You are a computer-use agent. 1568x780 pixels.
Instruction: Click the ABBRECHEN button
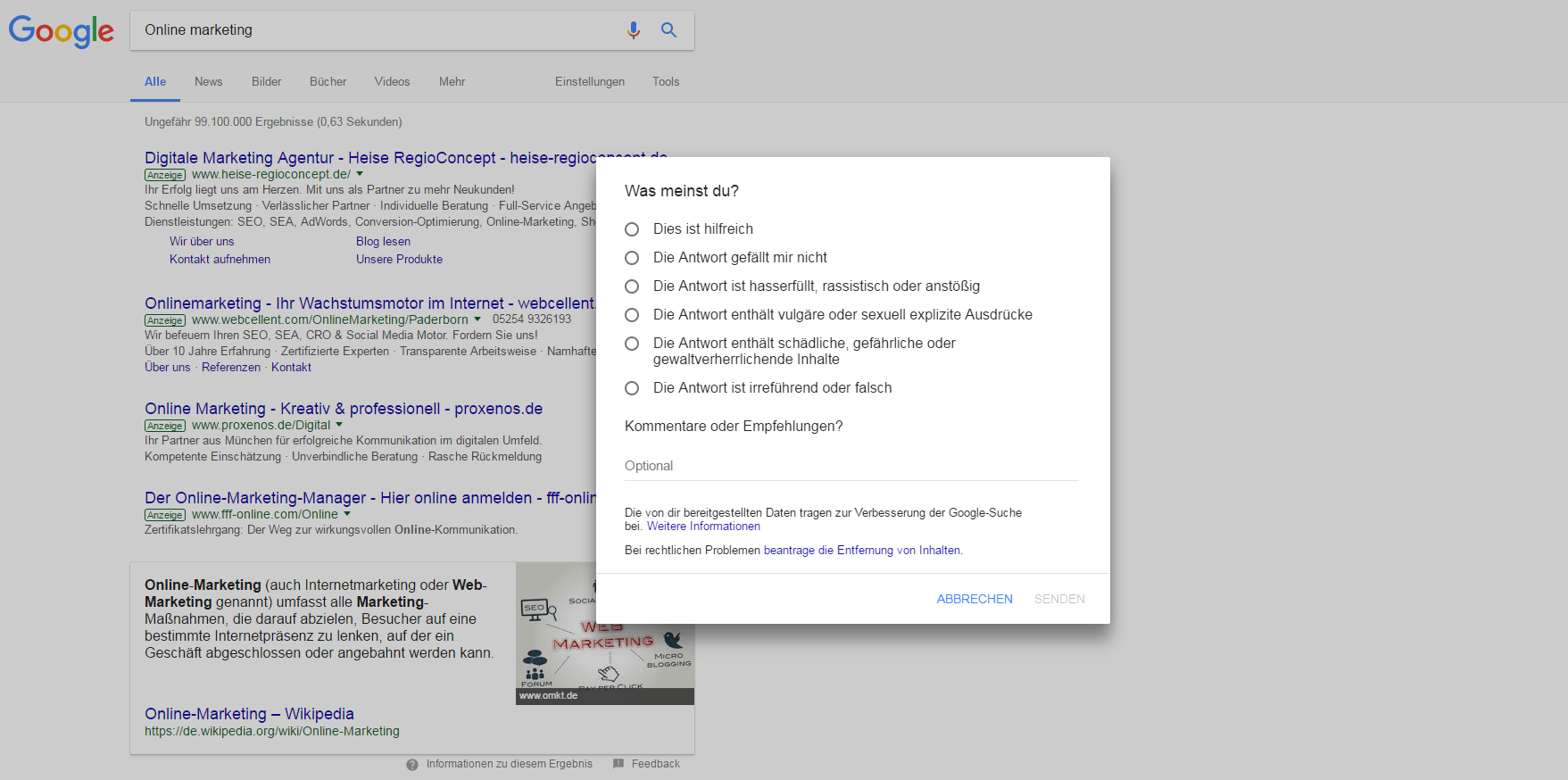click(x=975, y=599)
